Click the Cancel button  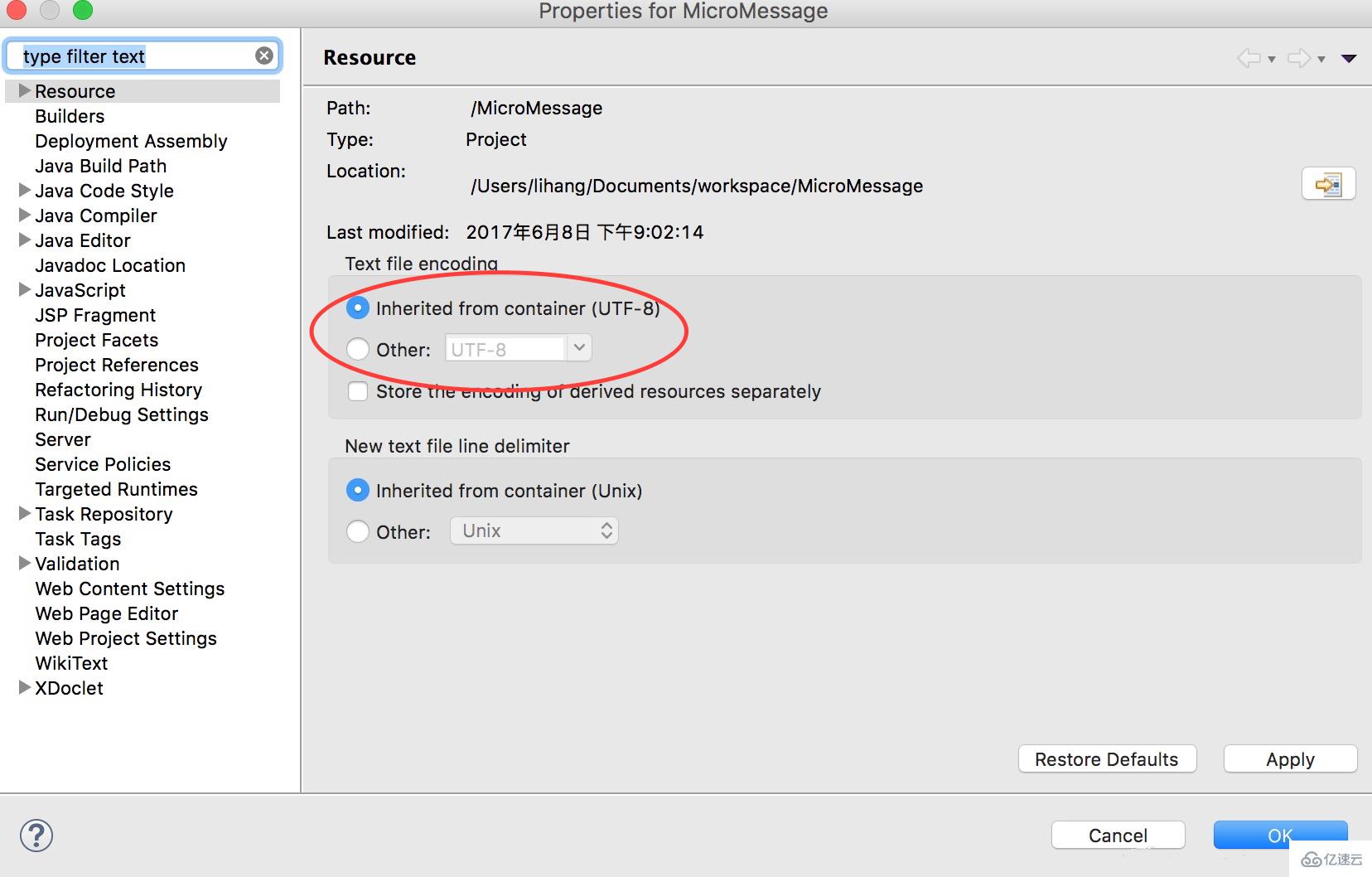1118,836
